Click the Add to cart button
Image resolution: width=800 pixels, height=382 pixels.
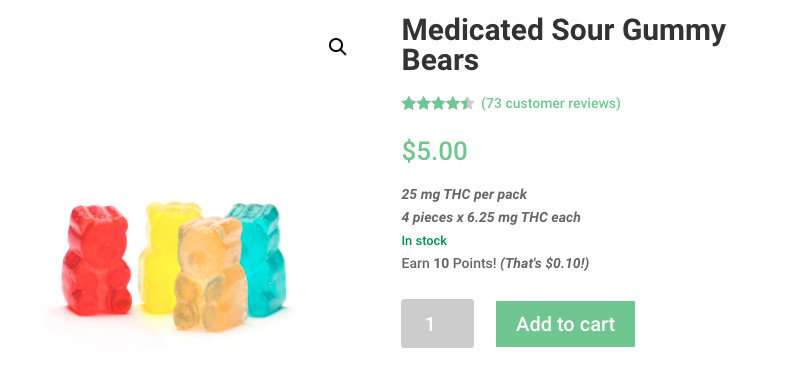pyautogui.click(x=565, y=324)
